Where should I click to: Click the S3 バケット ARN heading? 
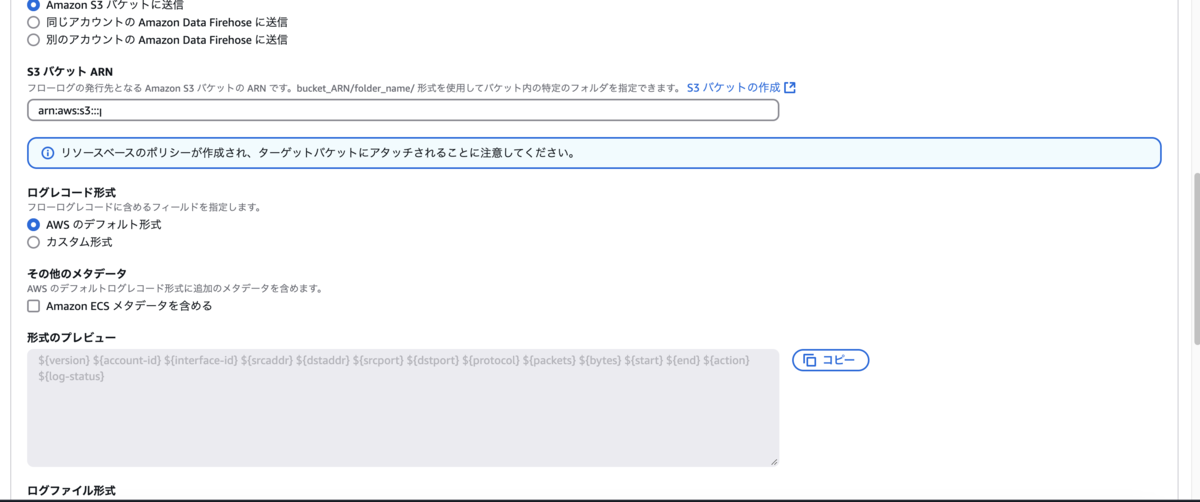70,71
